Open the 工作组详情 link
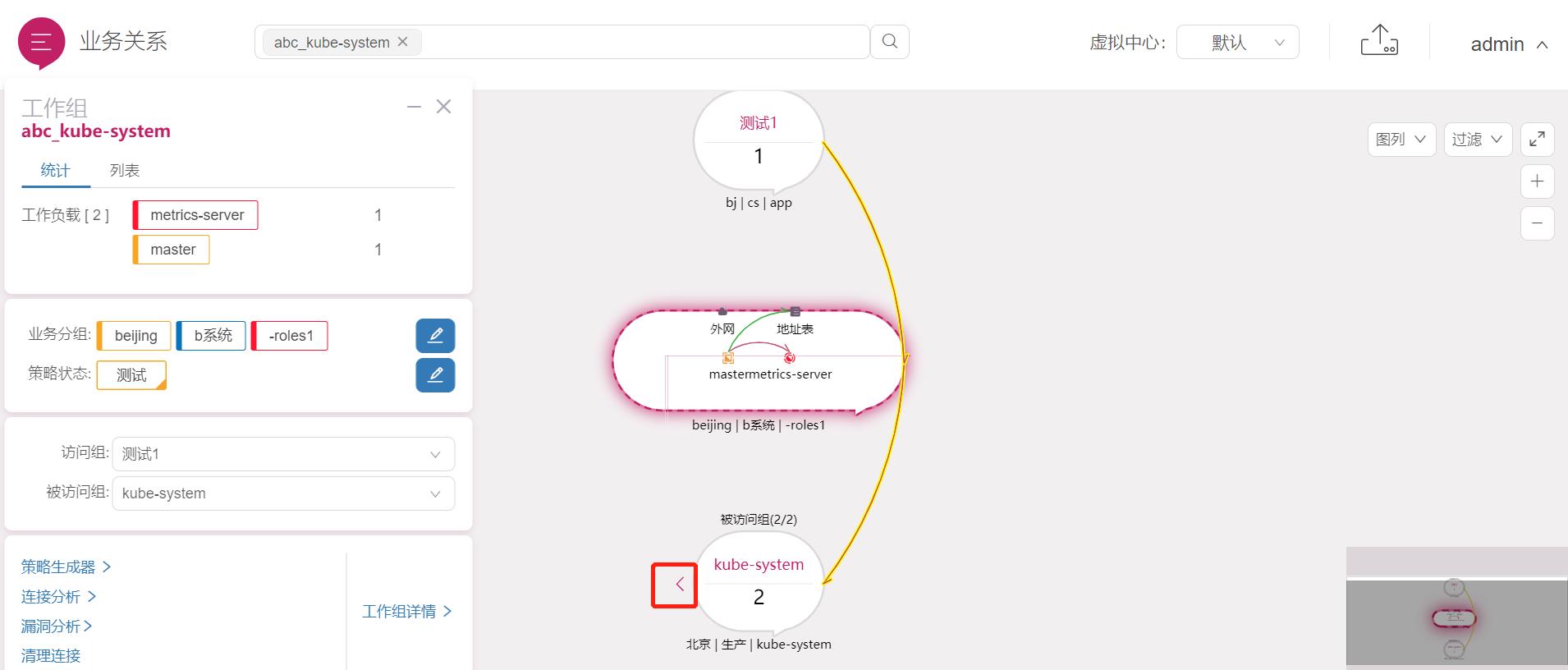Screen dimensions: 1568x670 [x=407, y=612]
